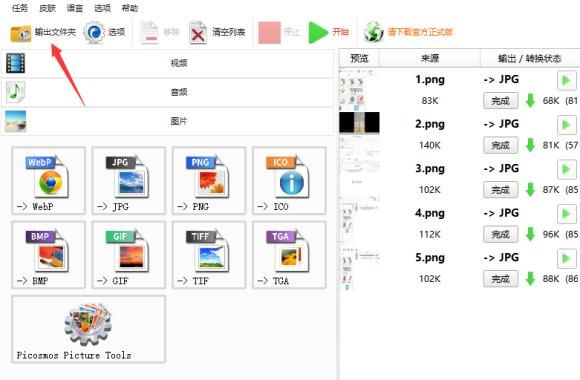The image size is (580, 380).
Task: Click the 预览 column header
Action: point(359,58)
